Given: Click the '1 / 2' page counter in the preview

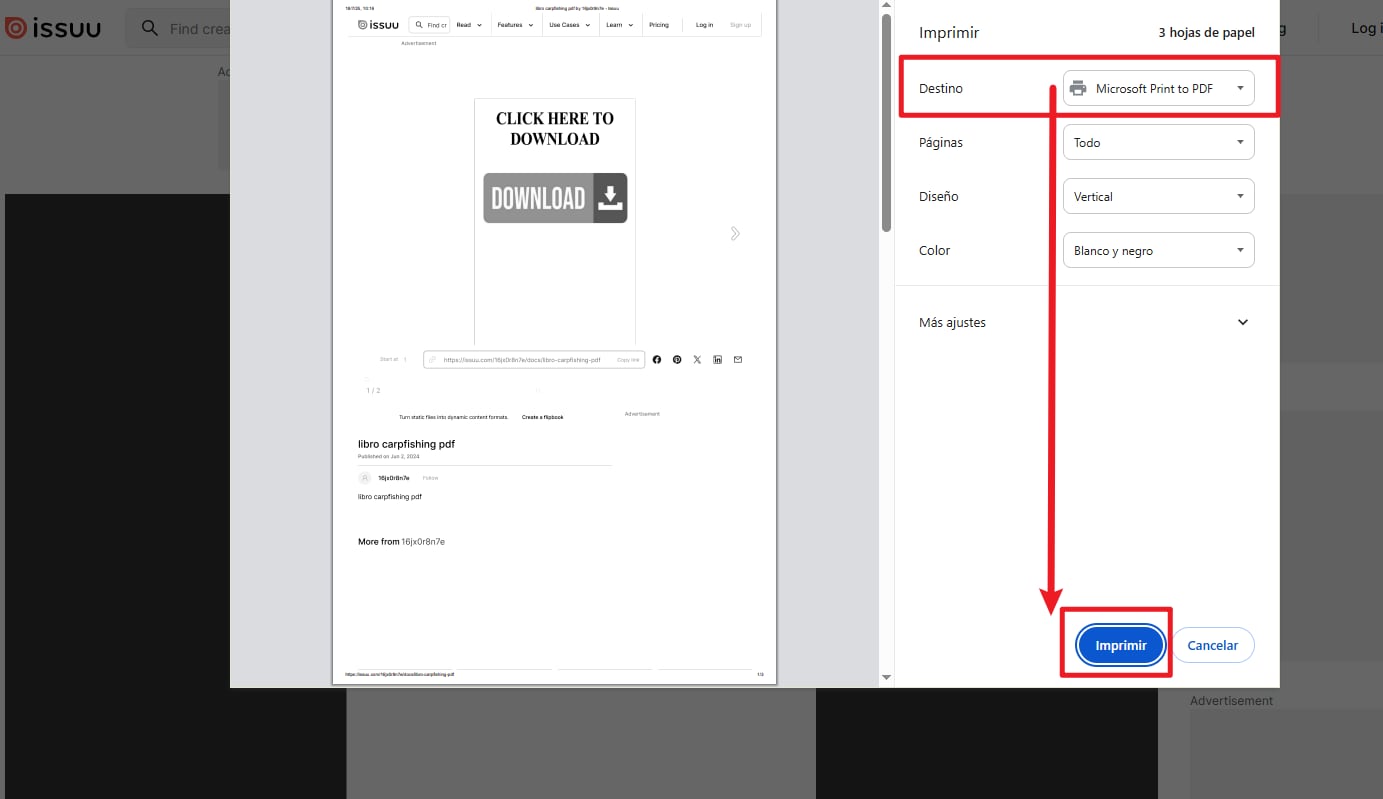Looking at the screenshot, I should coord(373,390).
